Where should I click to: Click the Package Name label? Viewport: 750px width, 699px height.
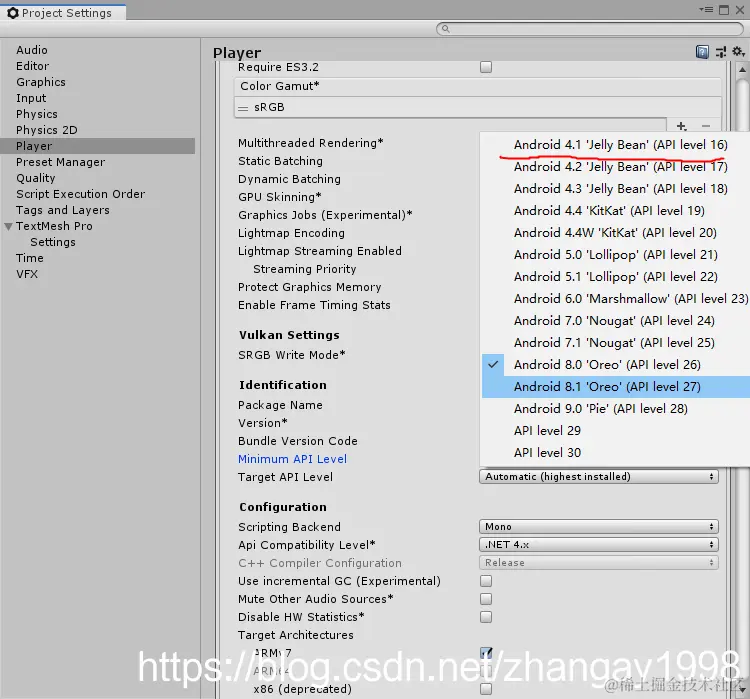point(280,405)
